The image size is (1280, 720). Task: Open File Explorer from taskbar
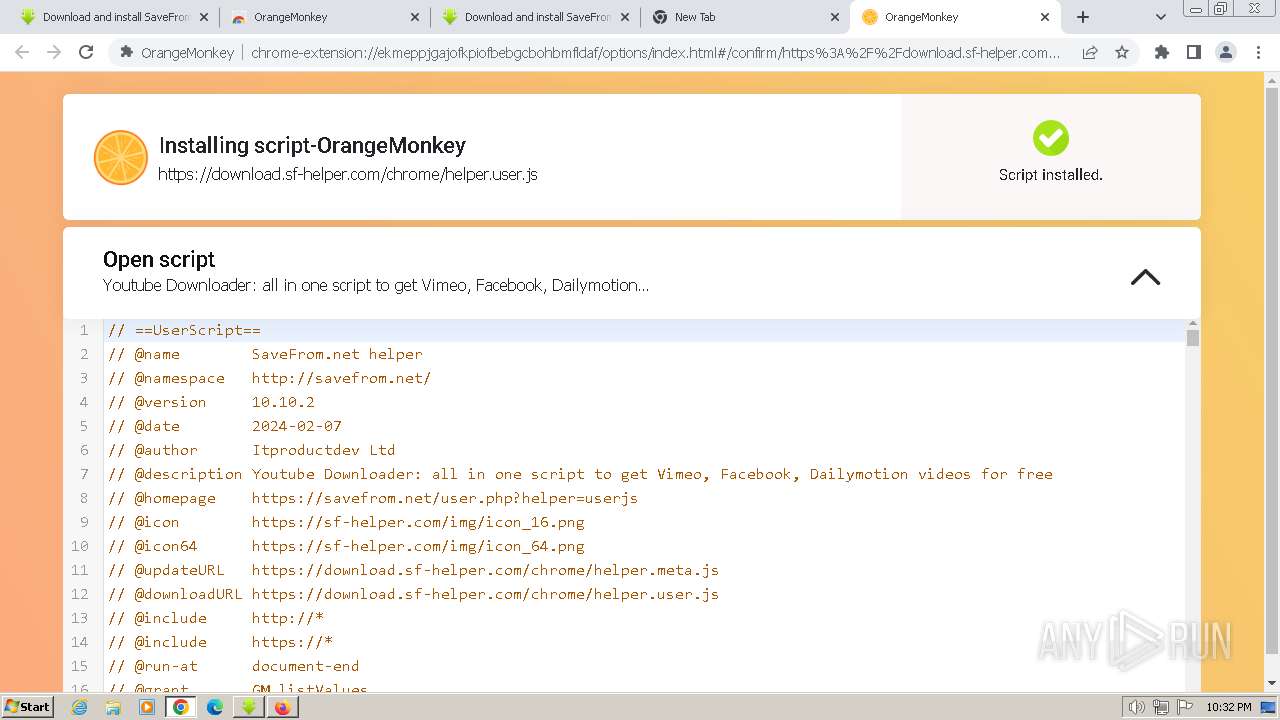click(113, 707)
